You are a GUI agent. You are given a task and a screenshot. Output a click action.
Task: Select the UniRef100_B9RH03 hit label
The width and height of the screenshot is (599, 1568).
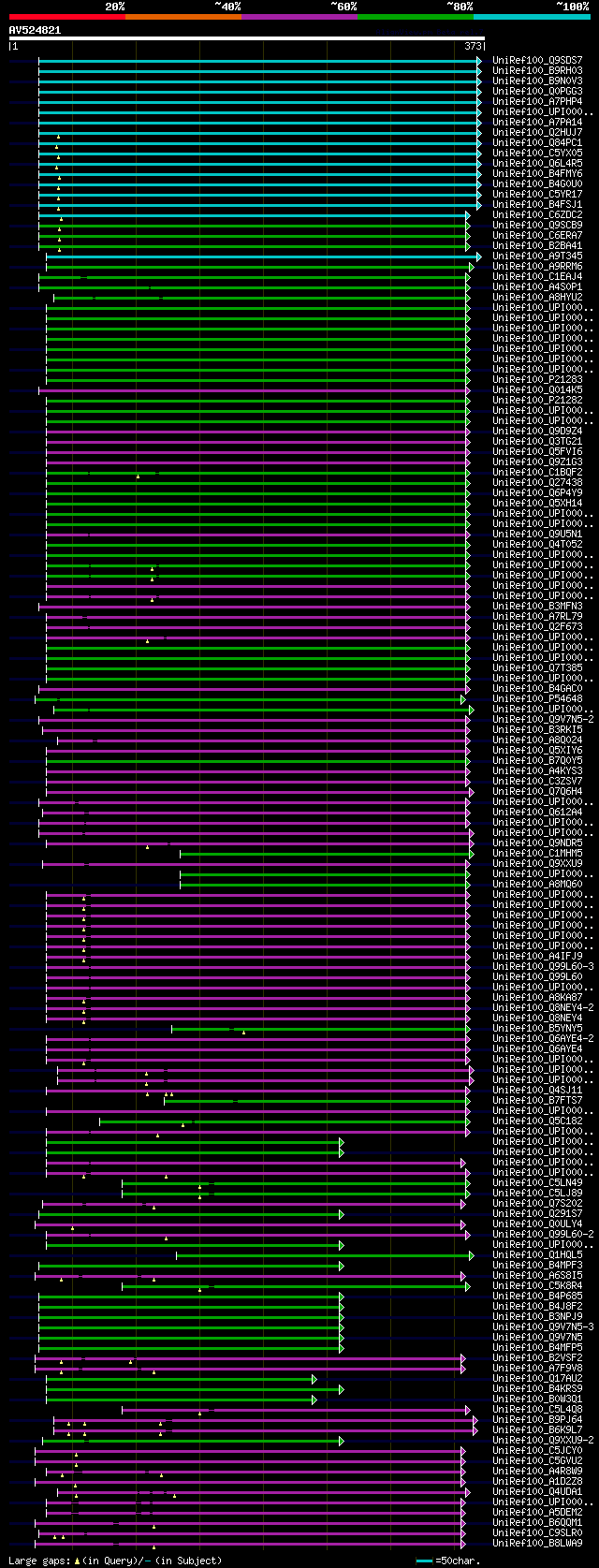click(x=537, y=71)
